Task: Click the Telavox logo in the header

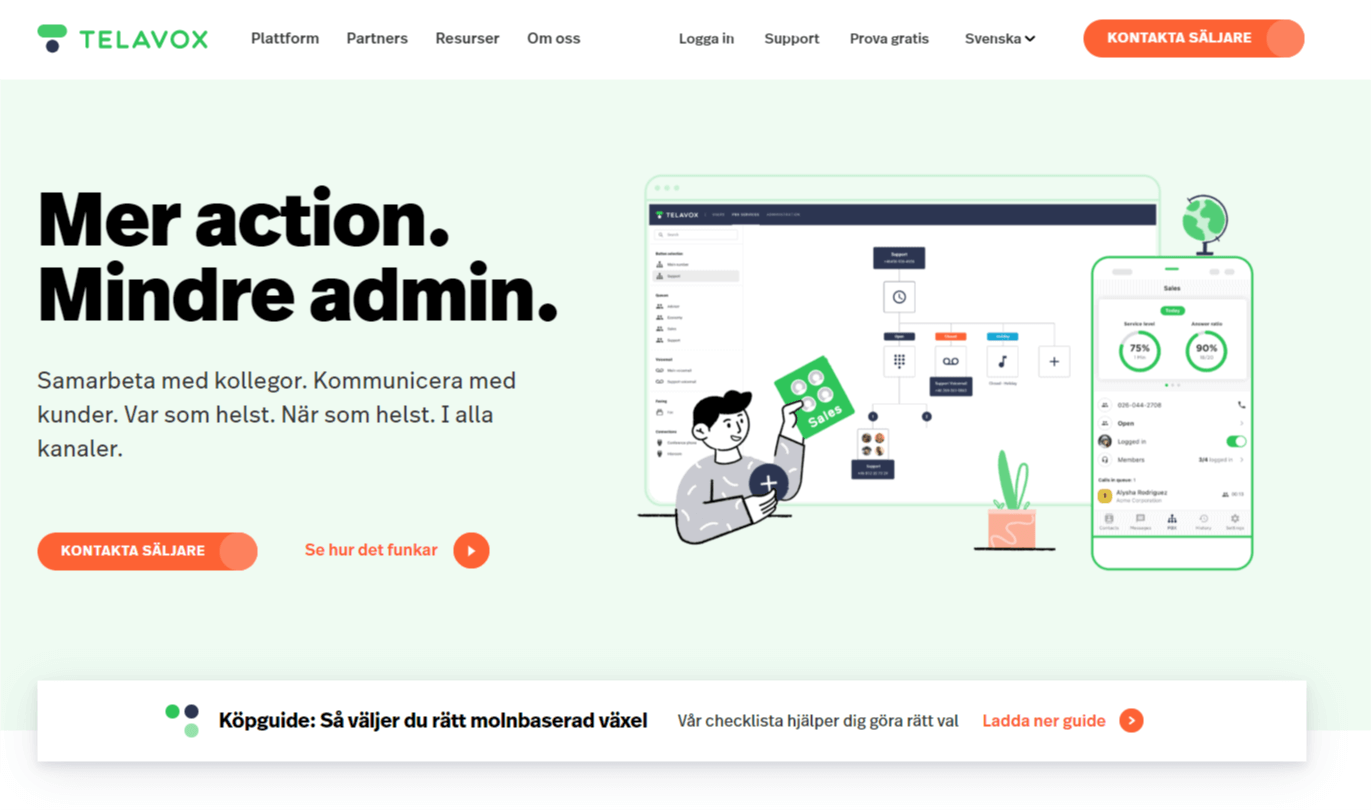Action: pos(122,39)
